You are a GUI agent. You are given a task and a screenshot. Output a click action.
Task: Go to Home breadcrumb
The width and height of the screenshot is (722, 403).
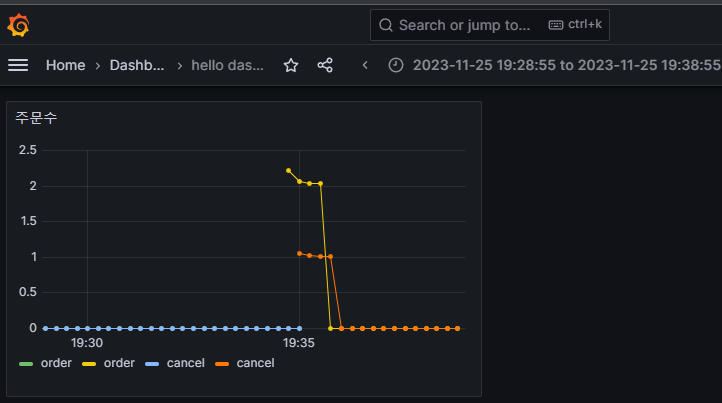[65, 65]
